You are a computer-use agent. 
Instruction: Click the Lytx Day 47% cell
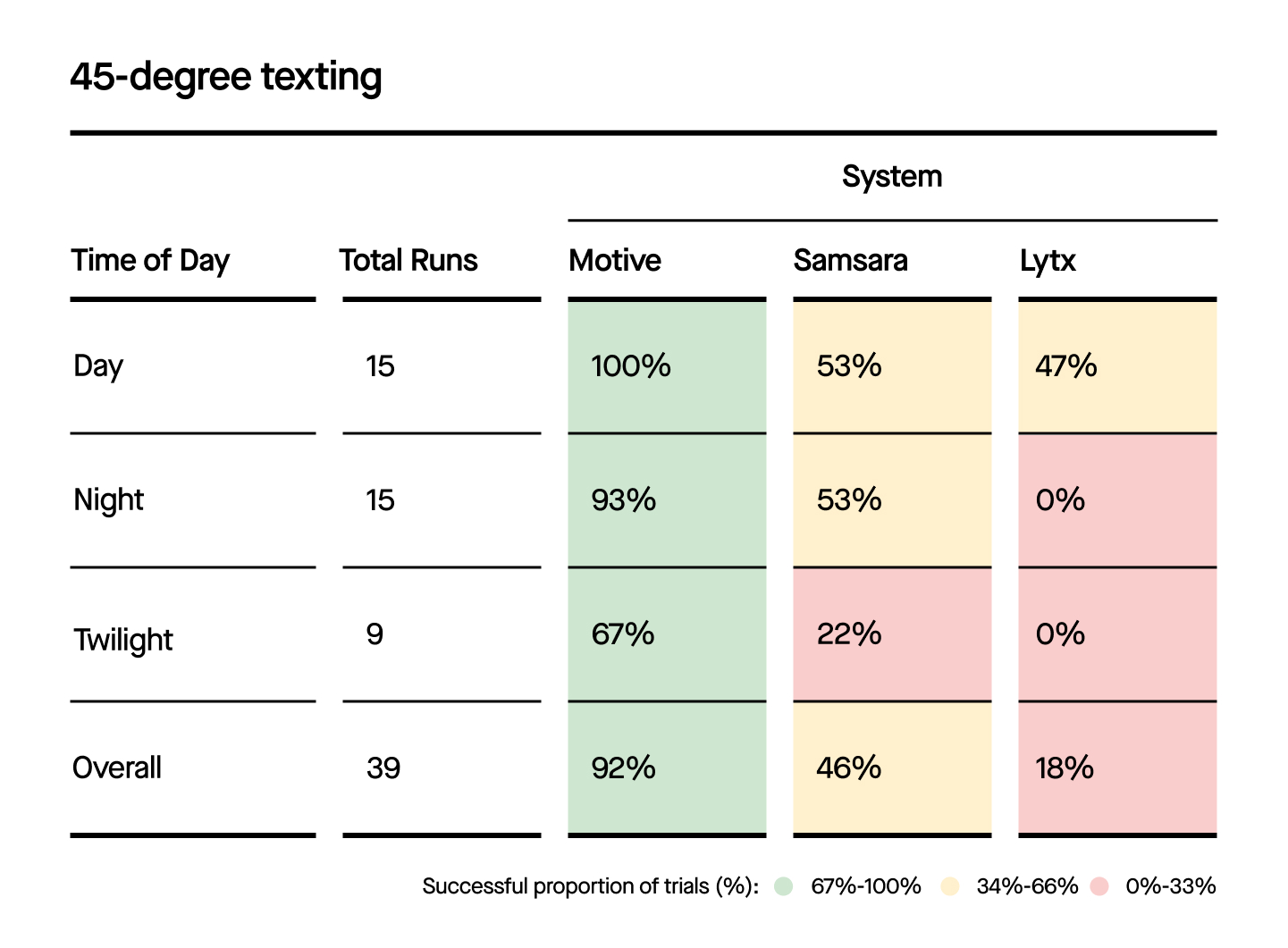[x=1117, y=366]
